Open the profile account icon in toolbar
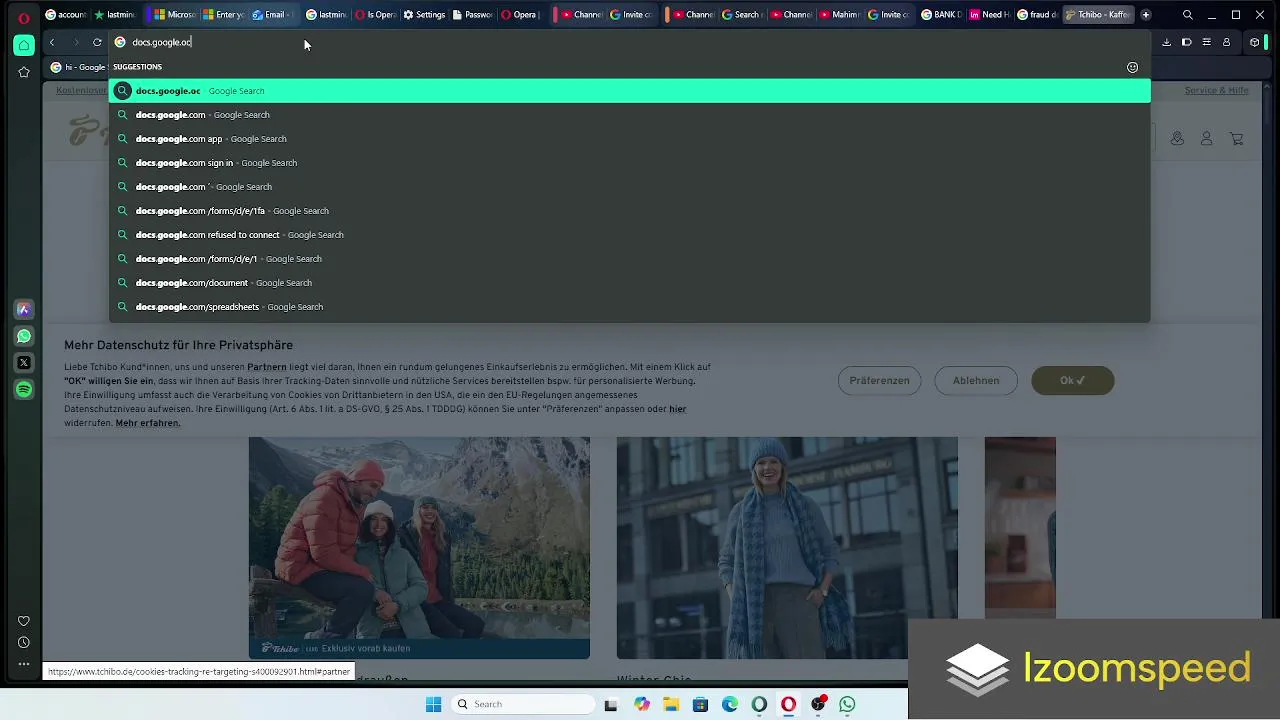This screenshot has width=1280, height=720. 1226,42
